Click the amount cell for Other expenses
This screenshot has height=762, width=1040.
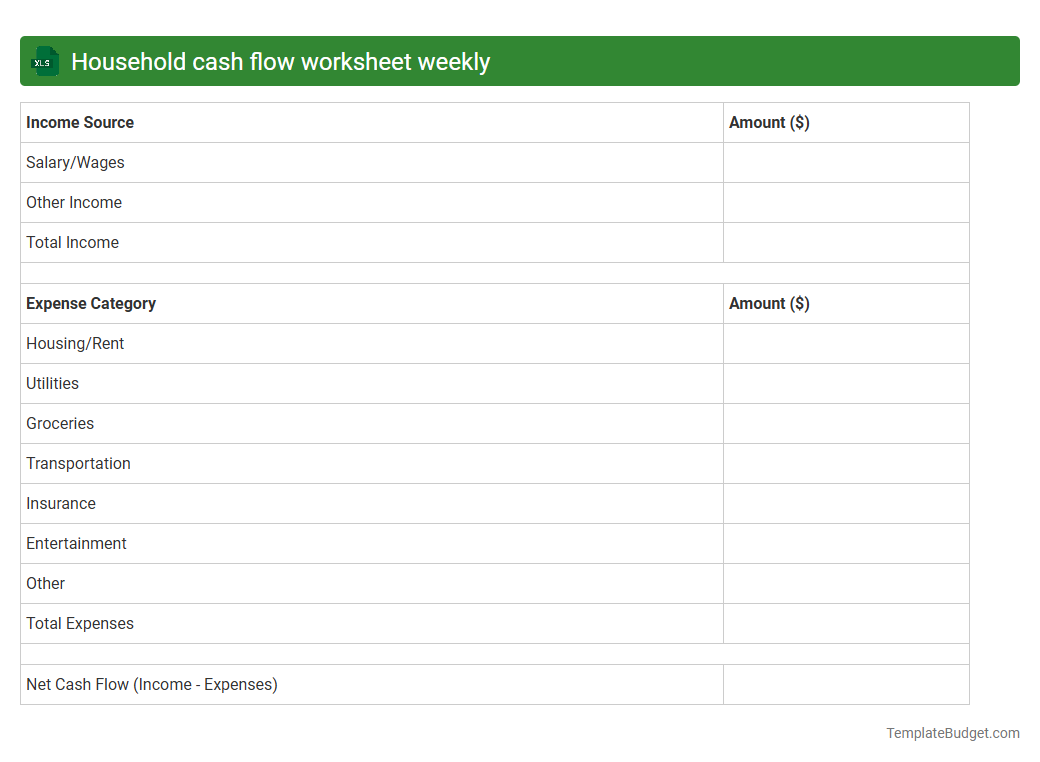tap(846, 583)
